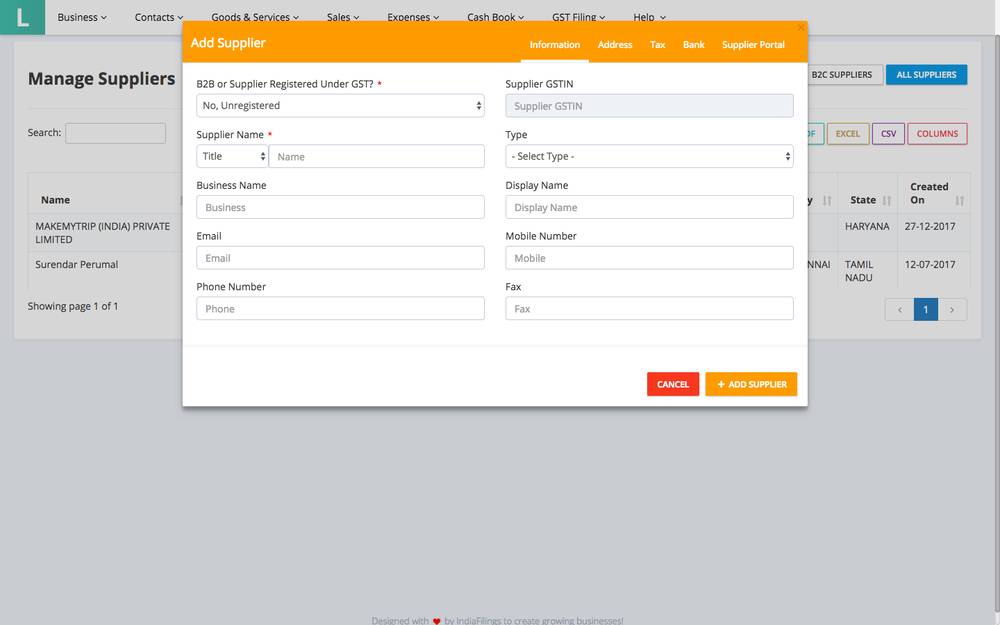The width and height of the screenshot is (1000, 625).
Task: Click the previous page arrow in pagination
Action: click(x=898, y=309)
